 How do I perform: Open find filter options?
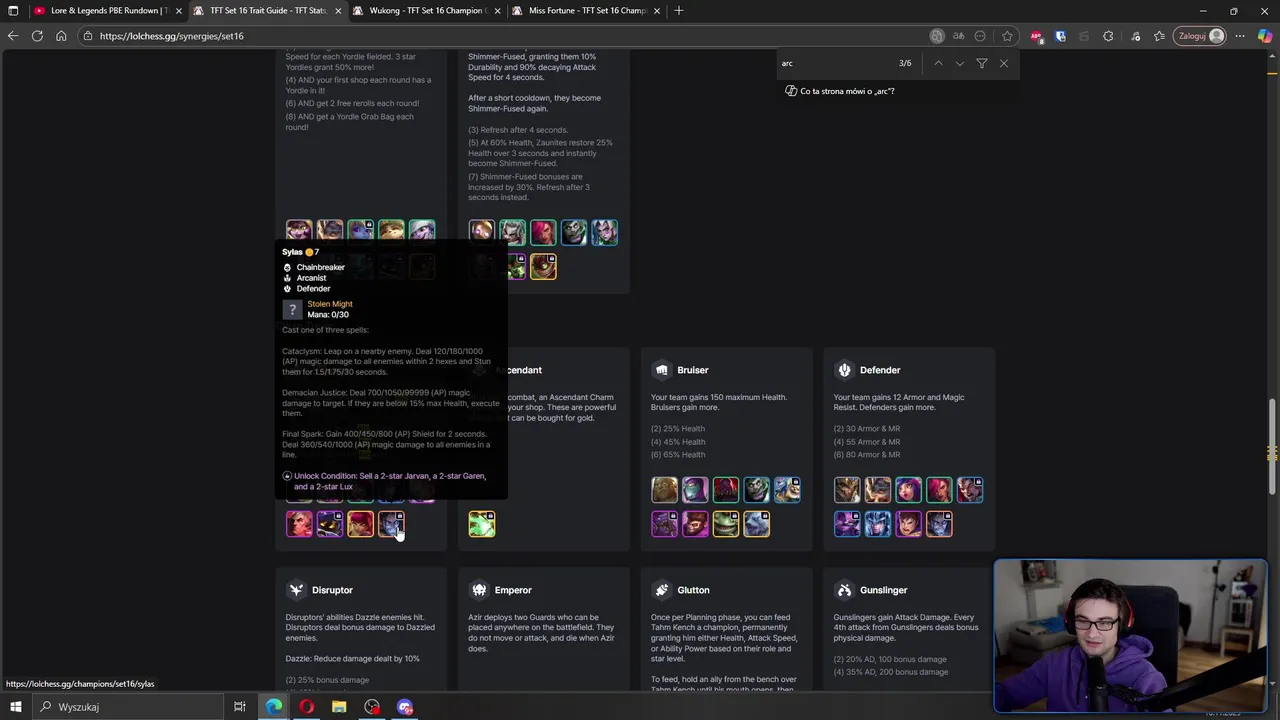[982, 63]
